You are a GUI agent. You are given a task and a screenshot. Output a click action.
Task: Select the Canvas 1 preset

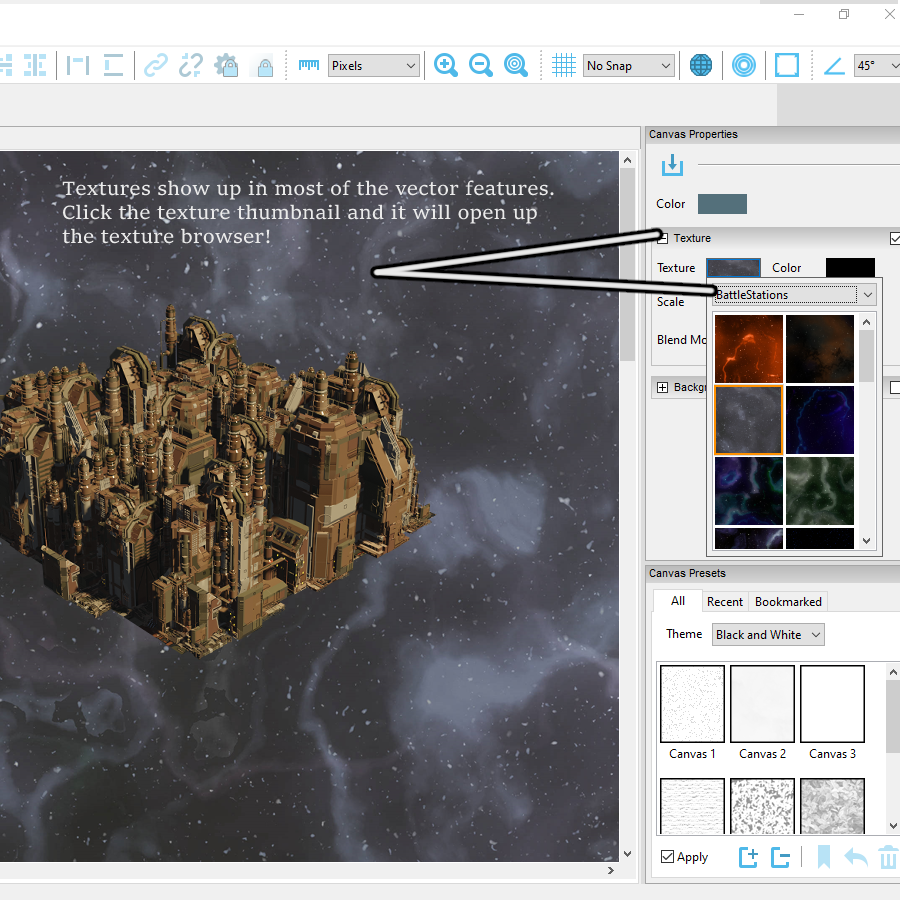pos(692,713)
